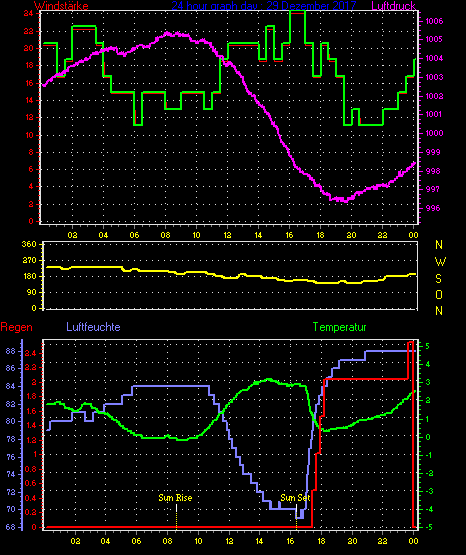Click pressure axis value 1006

(x=434, y=21)
